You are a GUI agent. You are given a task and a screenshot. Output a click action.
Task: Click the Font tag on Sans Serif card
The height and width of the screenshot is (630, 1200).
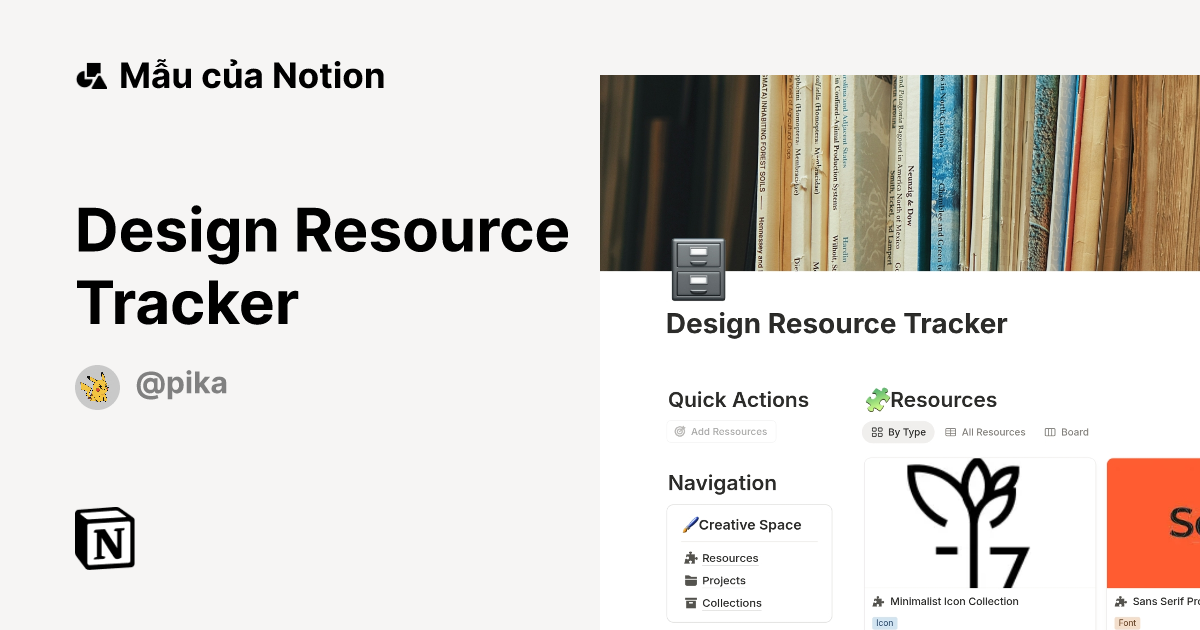(1126, 622)
